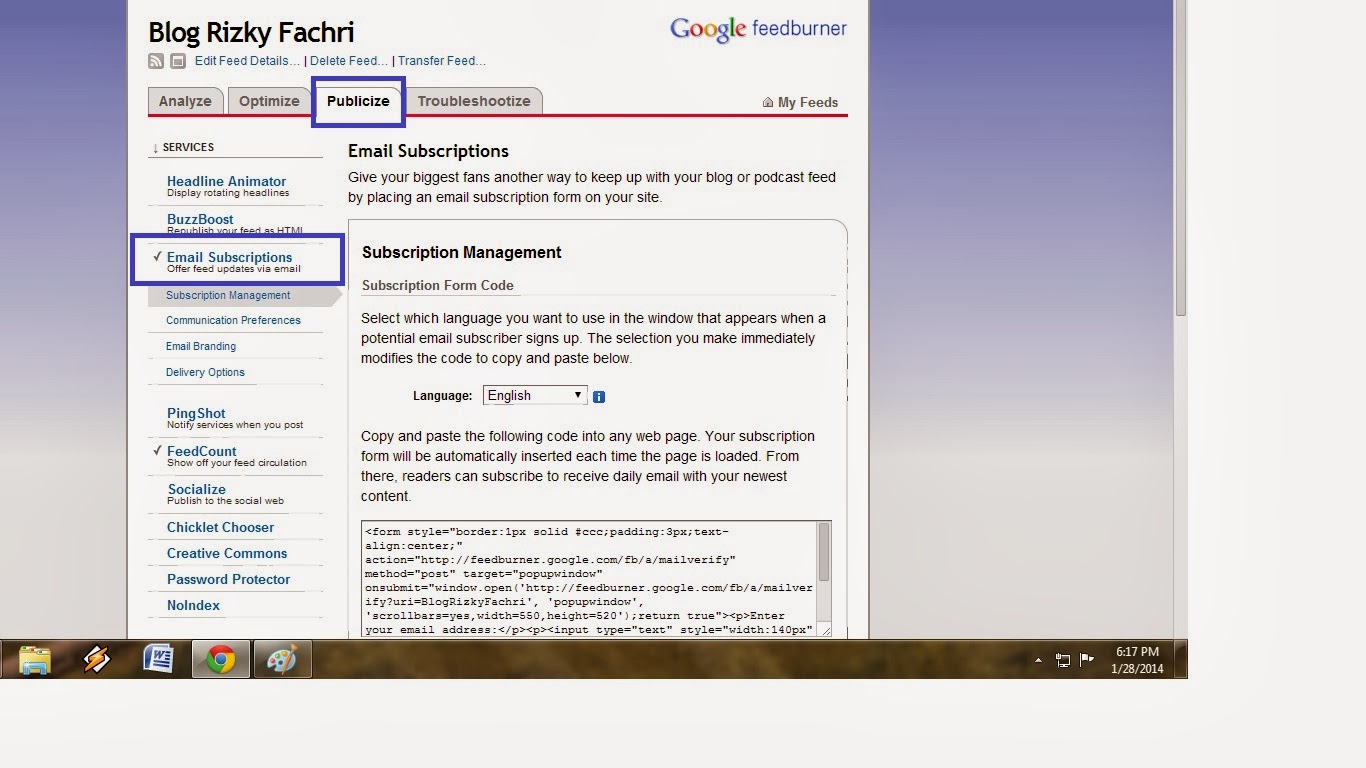Switch to the Optimize tab
This screenshot has height=768, width=1366.
269,101
